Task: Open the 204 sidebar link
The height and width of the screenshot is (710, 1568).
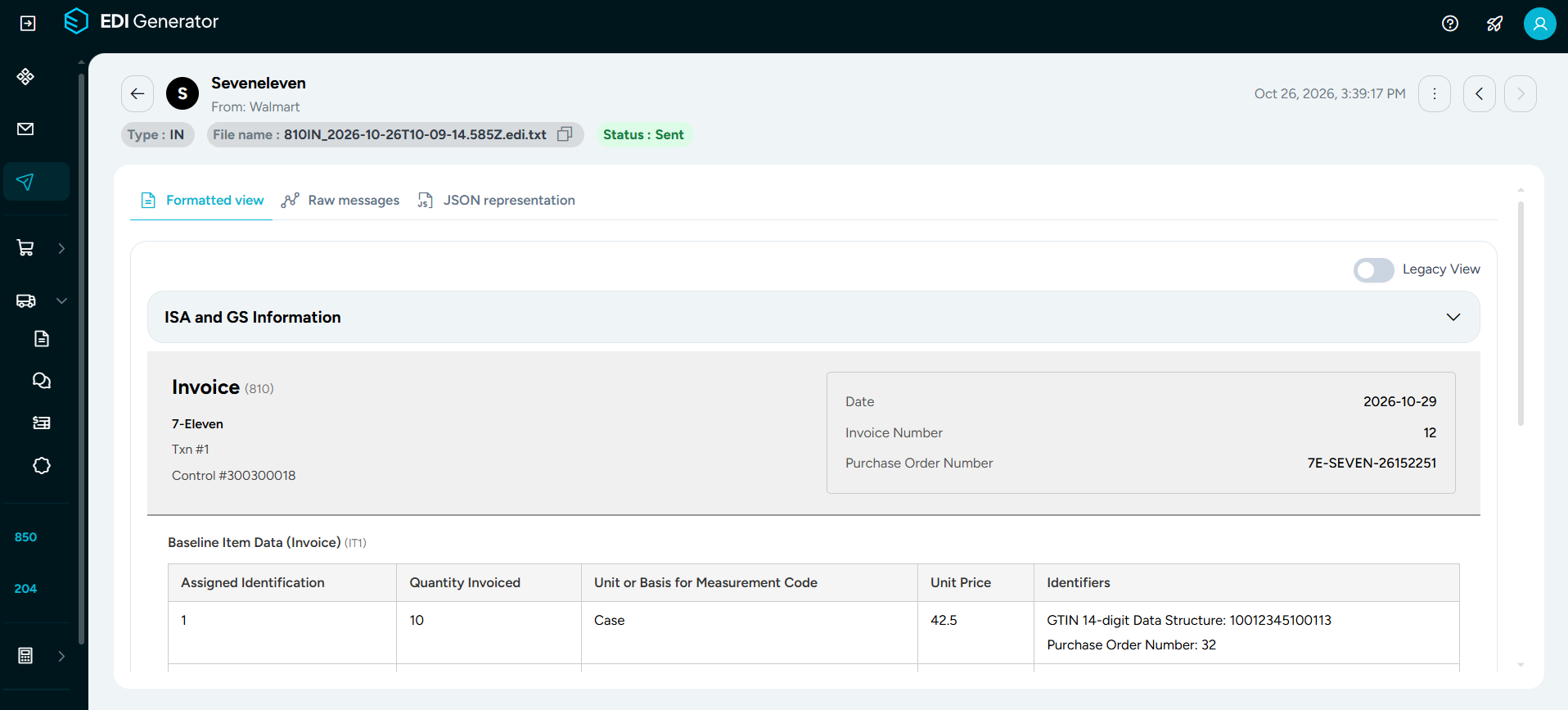Action: (x=25, y=589)
